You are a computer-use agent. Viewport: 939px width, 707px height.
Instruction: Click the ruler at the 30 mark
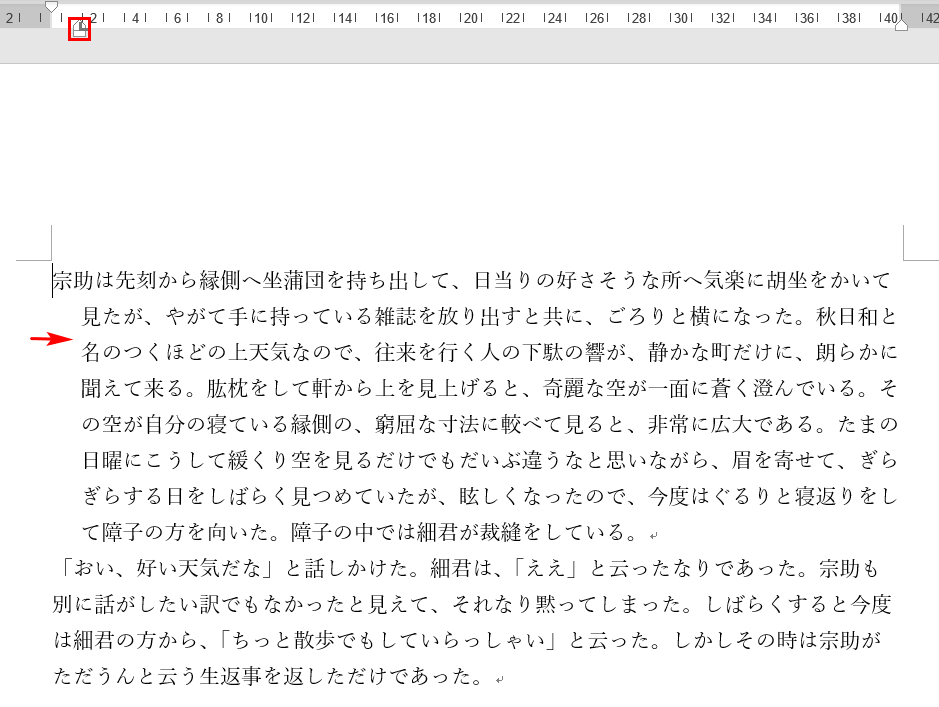tap(681, 19)
